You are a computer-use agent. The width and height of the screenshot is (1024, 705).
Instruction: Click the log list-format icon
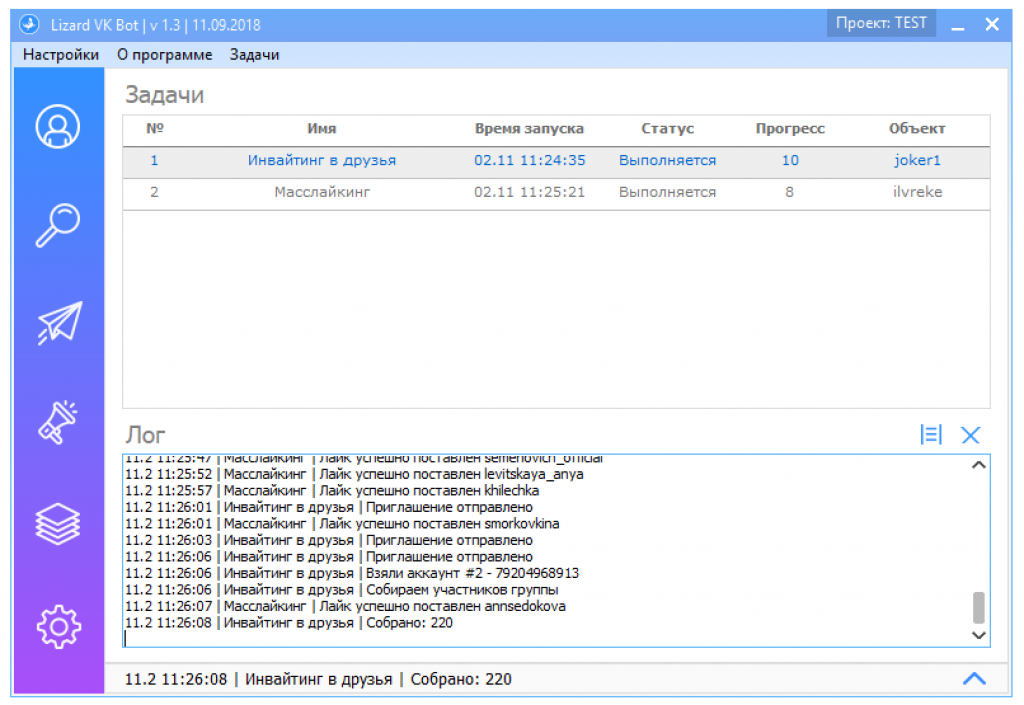coord(931,435)
